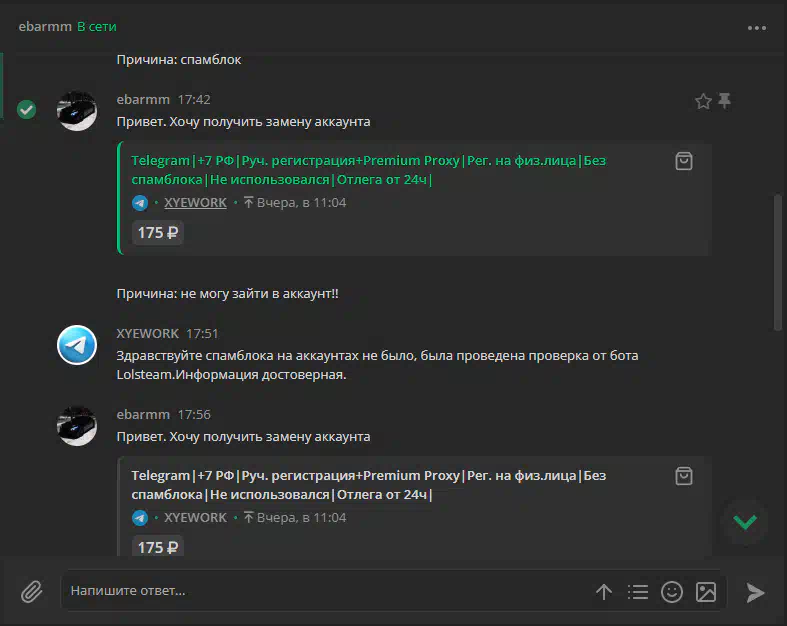Send the reply with the arrow button
787x626 pixels.
pos(755,592)
